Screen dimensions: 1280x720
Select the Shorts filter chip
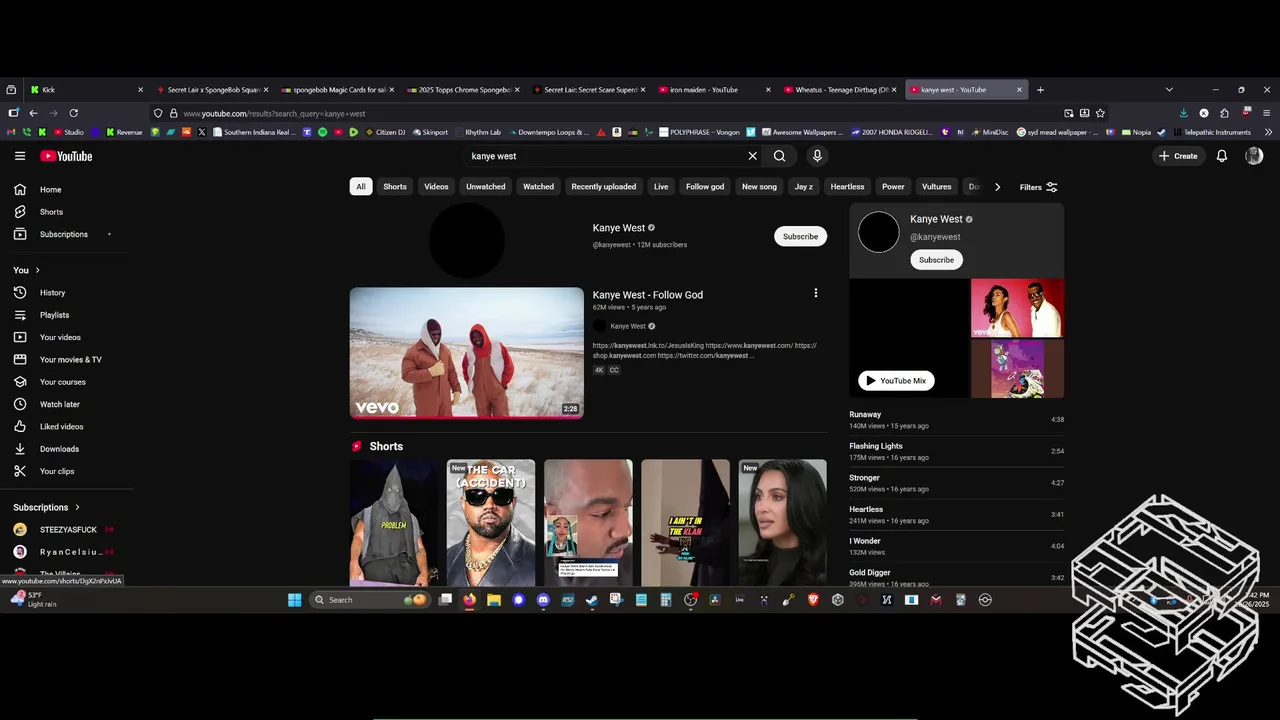coord(395,187)
